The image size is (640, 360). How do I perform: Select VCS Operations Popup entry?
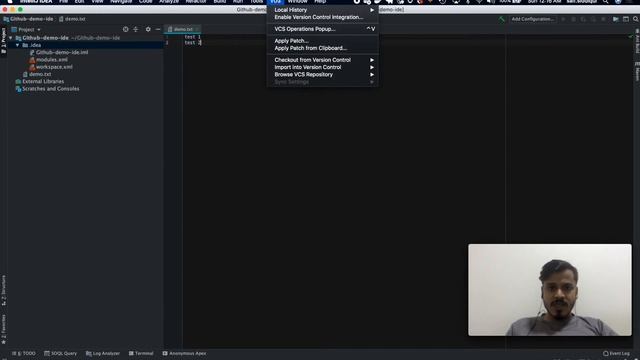tap(322, 29)
